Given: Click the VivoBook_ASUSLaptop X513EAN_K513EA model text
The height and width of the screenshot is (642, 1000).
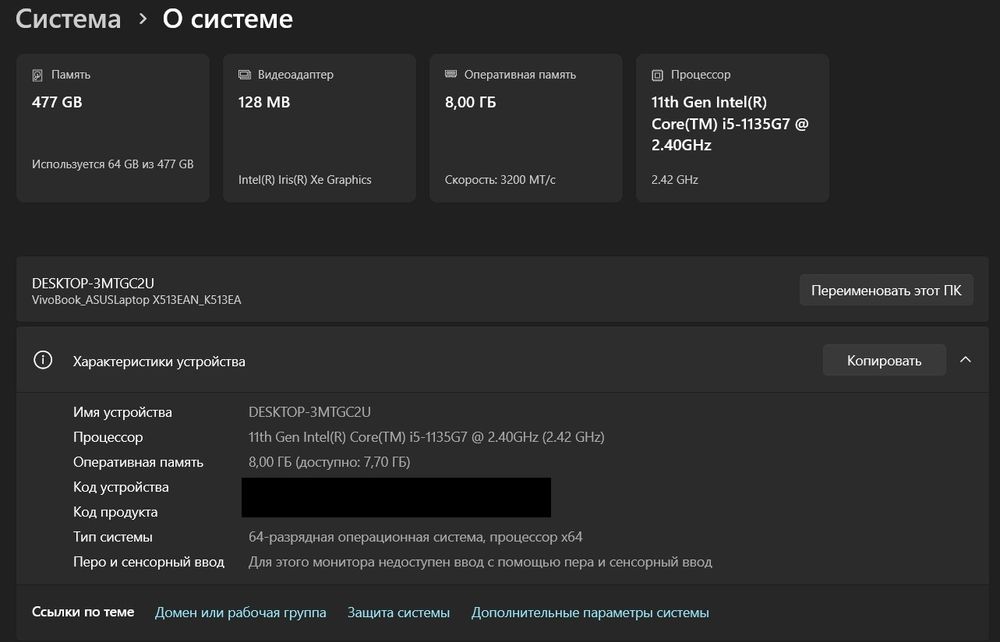Looking at the screenshot, I should coord(136,300).
